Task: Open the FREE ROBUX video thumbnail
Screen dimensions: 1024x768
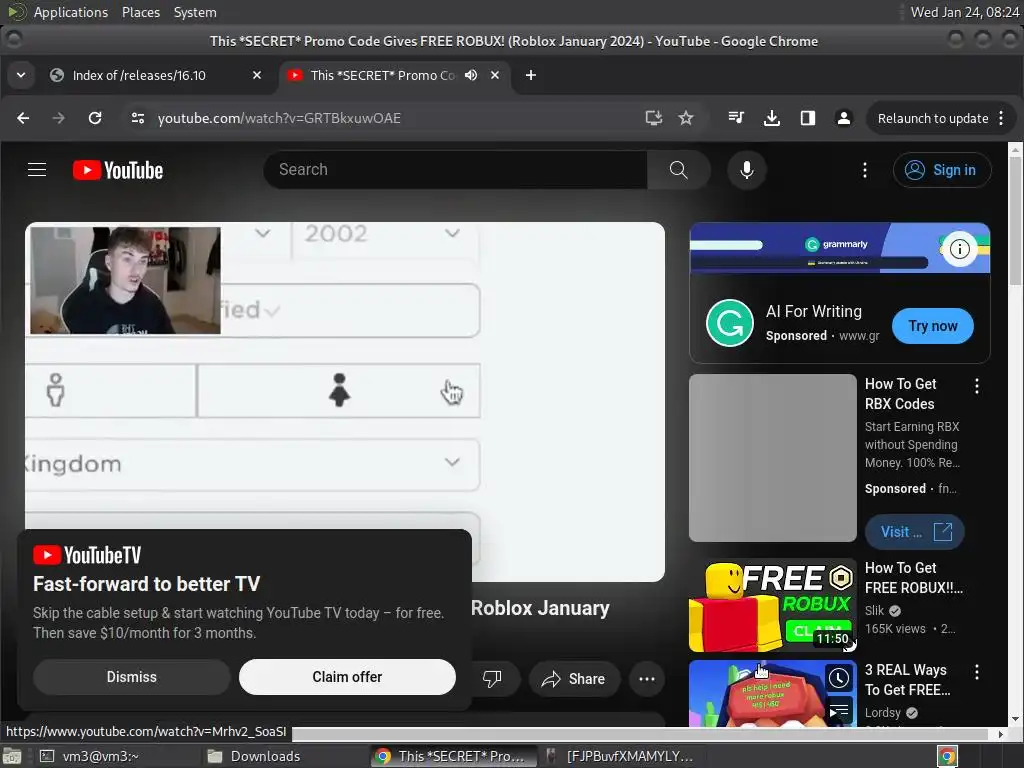Action: point(773,605)
